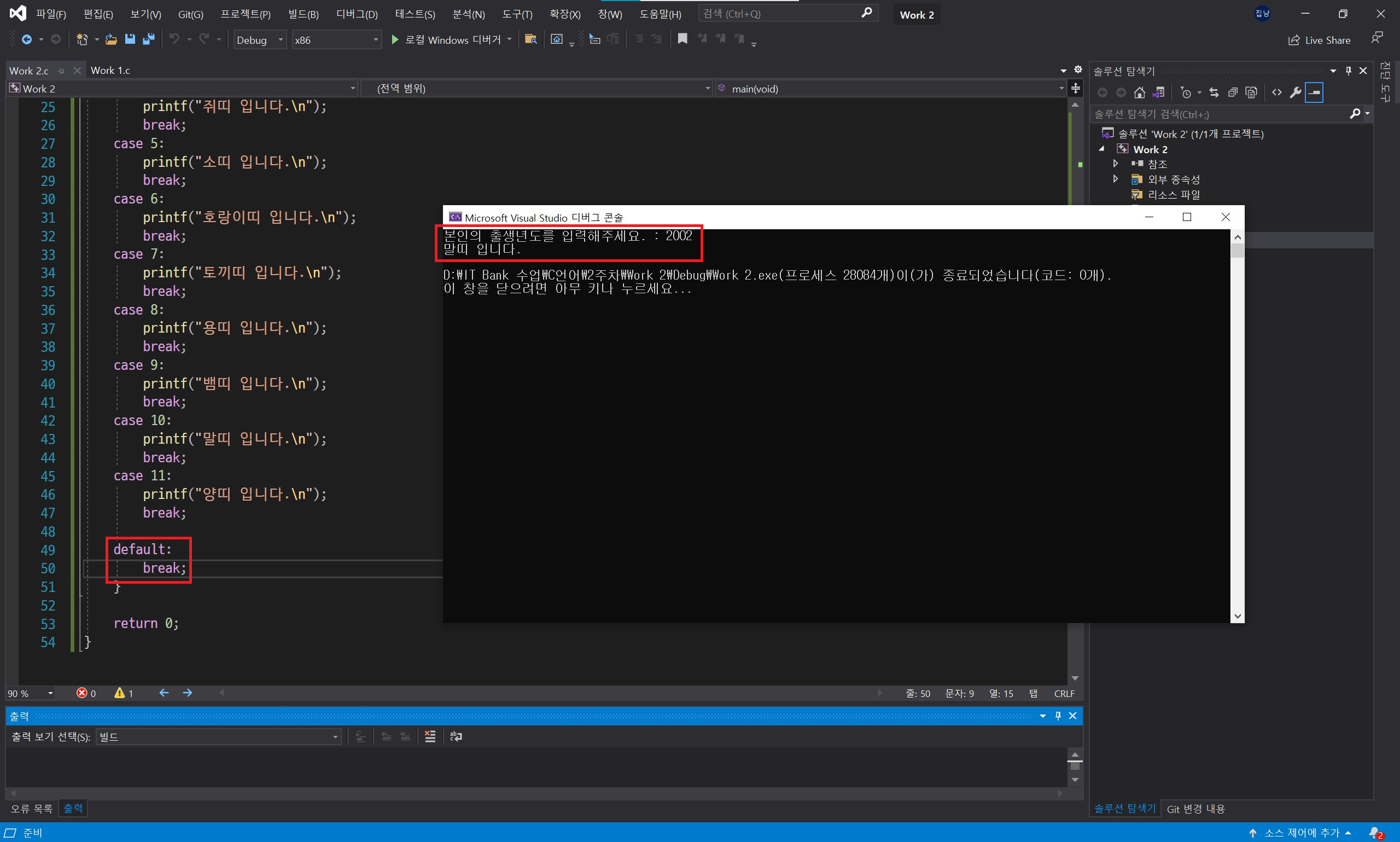Click the Solution Explorer home icon
Viewport: 1400px width, 842px height.
tap(1139, 92)
